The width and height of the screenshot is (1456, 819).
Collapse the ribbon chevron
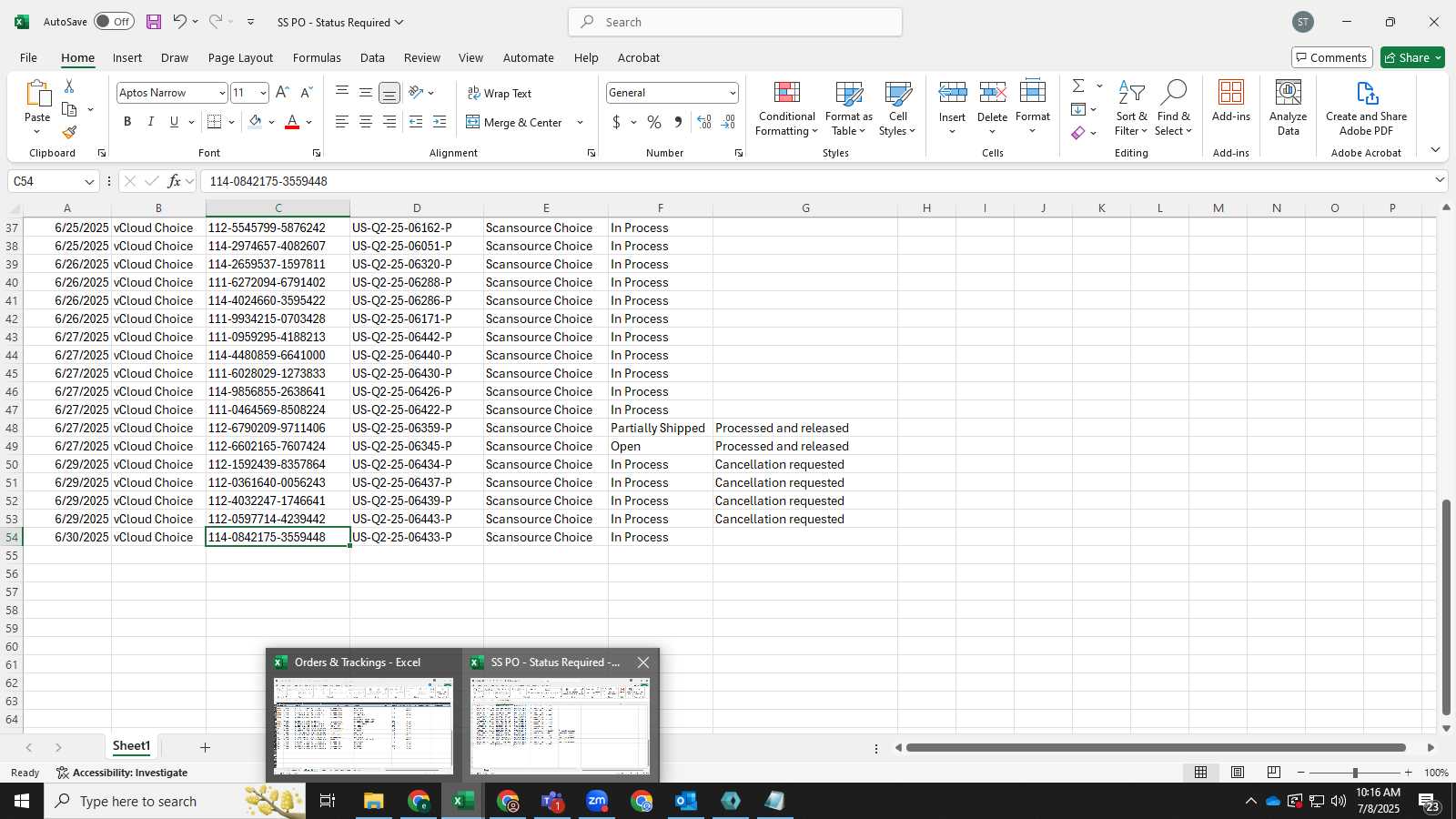coord(1435,150)
